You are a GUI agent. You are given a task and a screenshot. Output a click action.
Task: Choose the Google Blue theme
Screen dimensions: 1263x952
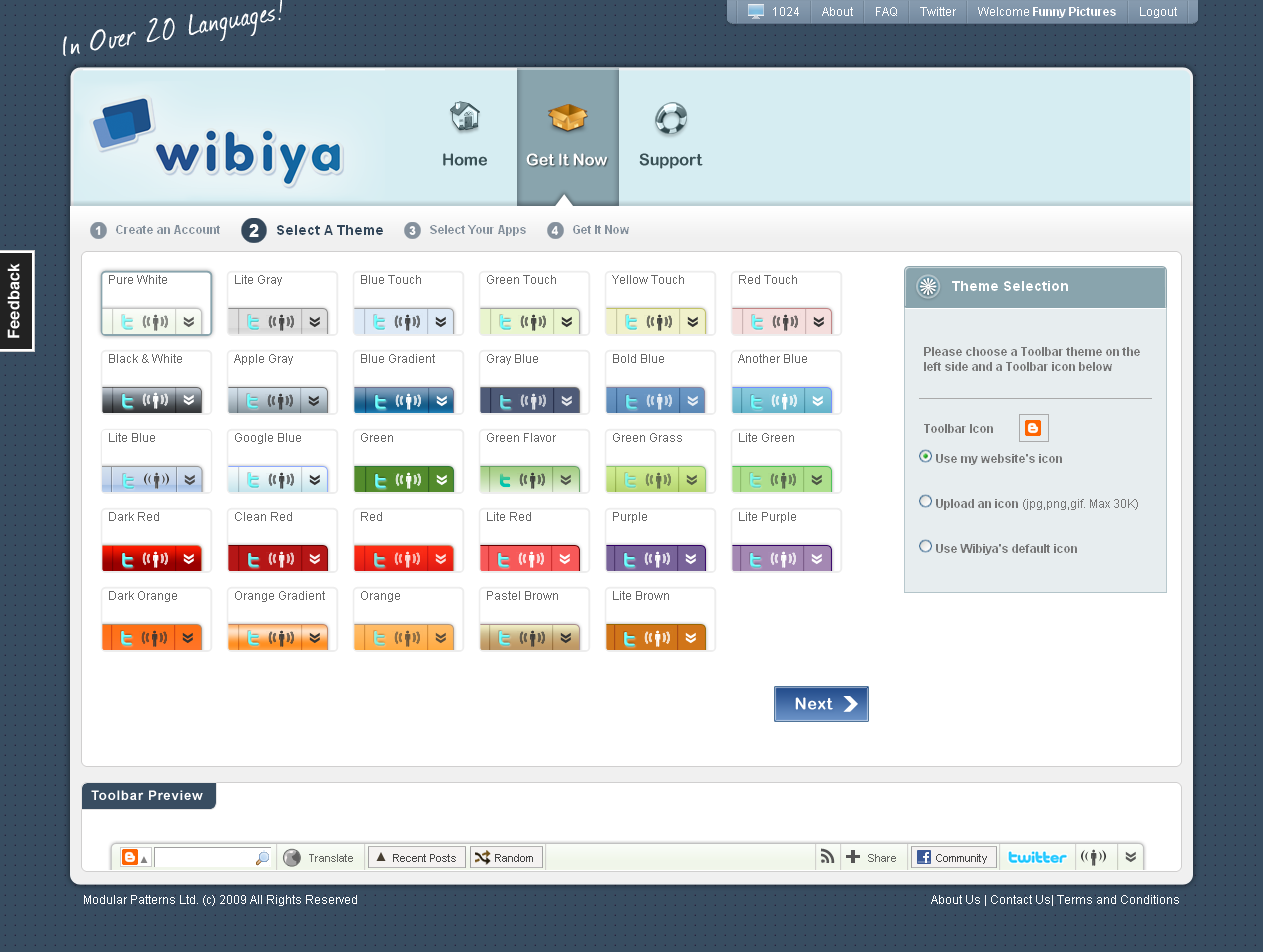click(x=282, y=461)
